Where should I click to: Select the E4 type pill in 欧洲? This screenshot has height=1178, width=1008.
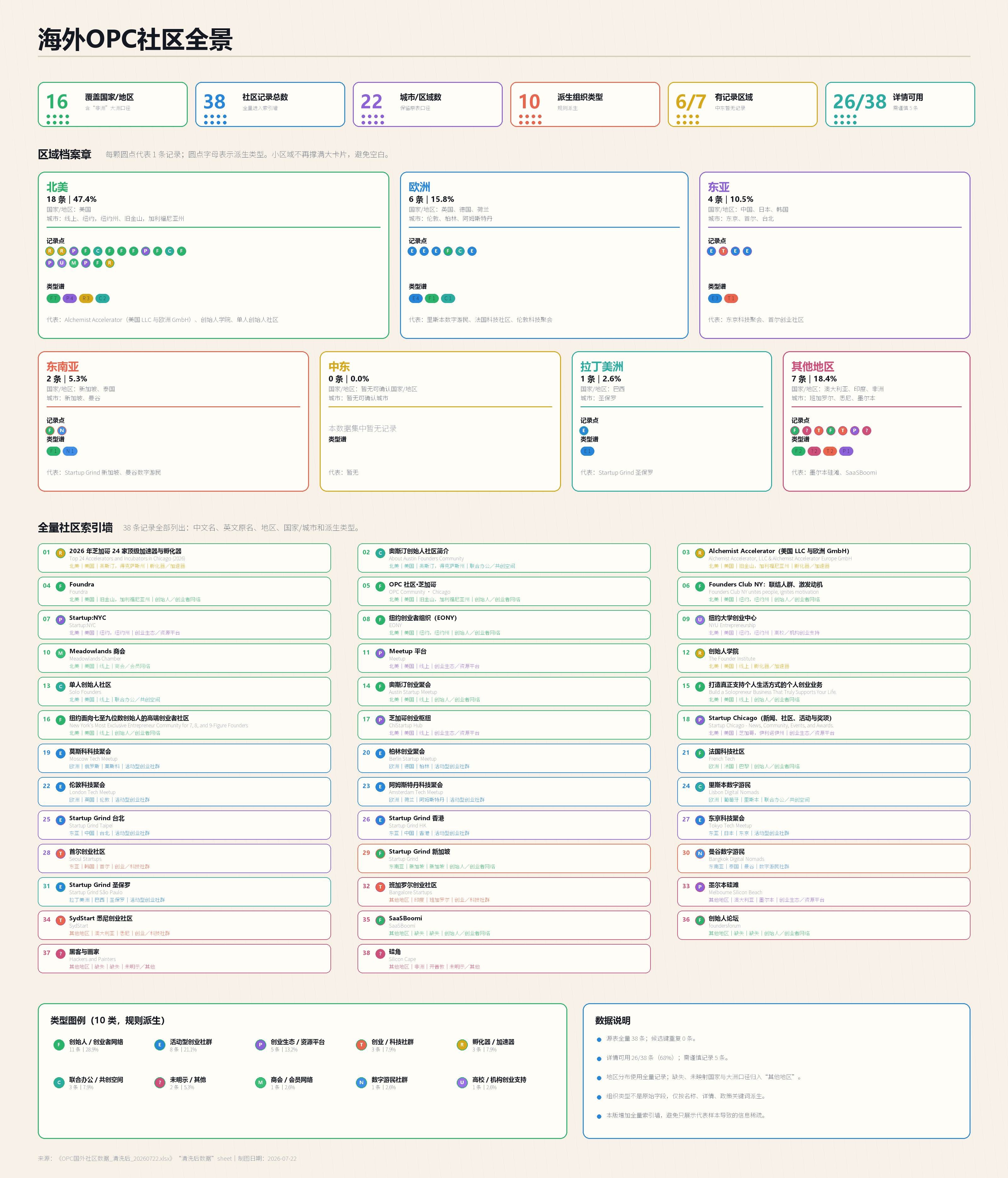[x=415, y=299]
